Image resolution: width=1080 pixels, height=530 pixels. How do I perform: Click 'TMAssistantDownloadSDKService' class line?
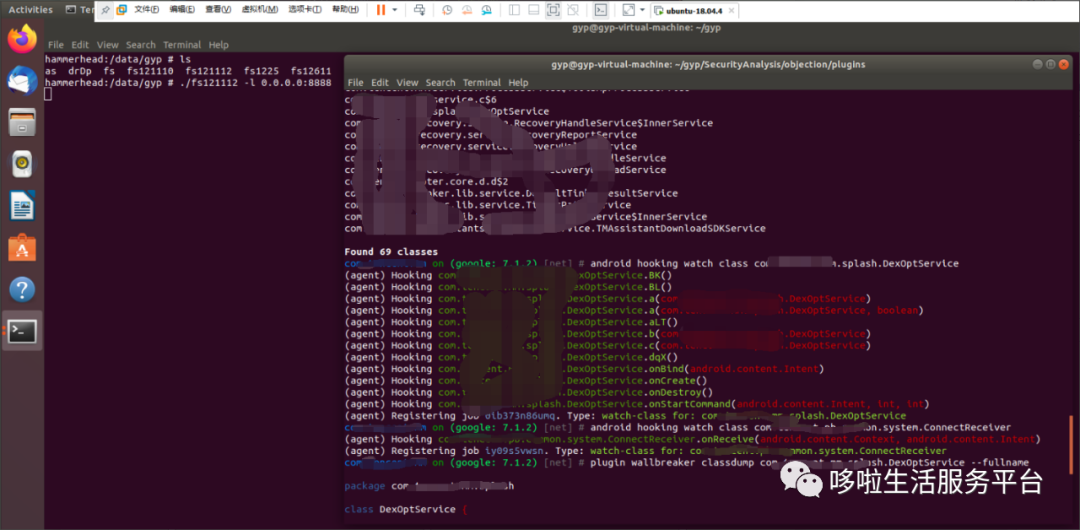pos(555,228)
